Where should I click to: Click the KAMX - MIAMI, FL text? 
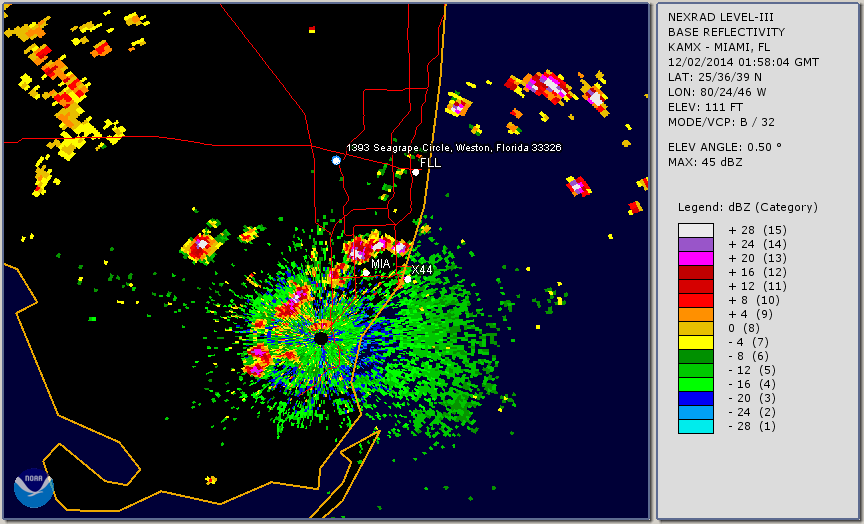[719, 47]
